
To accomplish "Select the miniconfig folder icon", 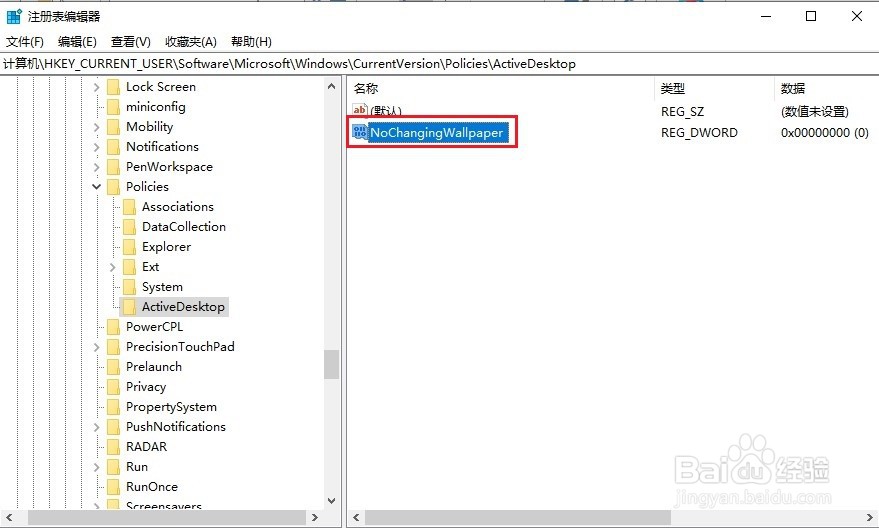I will pos(113,107).
